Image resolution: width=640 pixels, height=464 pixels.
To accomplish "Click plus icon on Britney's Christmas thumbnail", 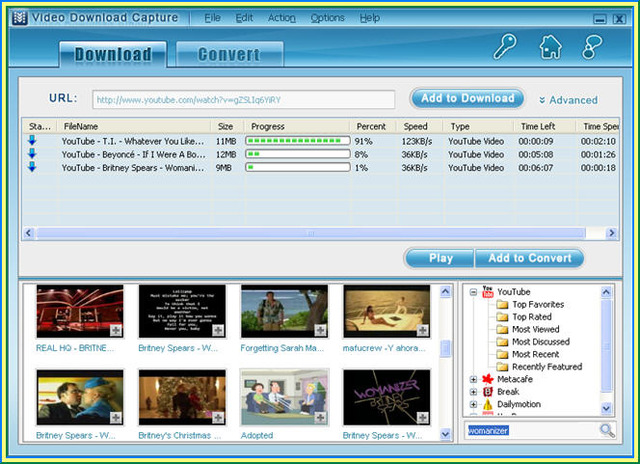I will click(x=218, y=417).
